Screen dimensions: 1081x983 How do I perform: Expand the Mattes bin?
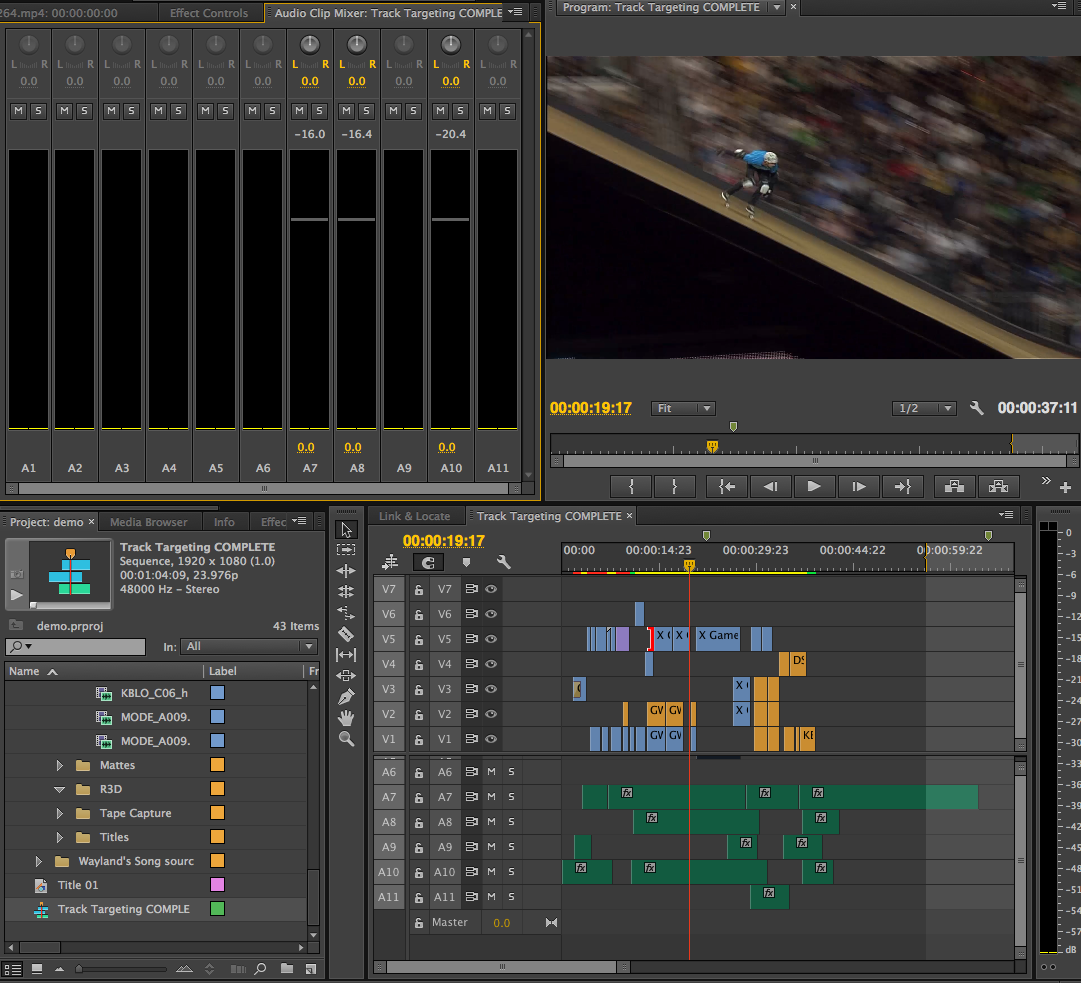[60, 765]
